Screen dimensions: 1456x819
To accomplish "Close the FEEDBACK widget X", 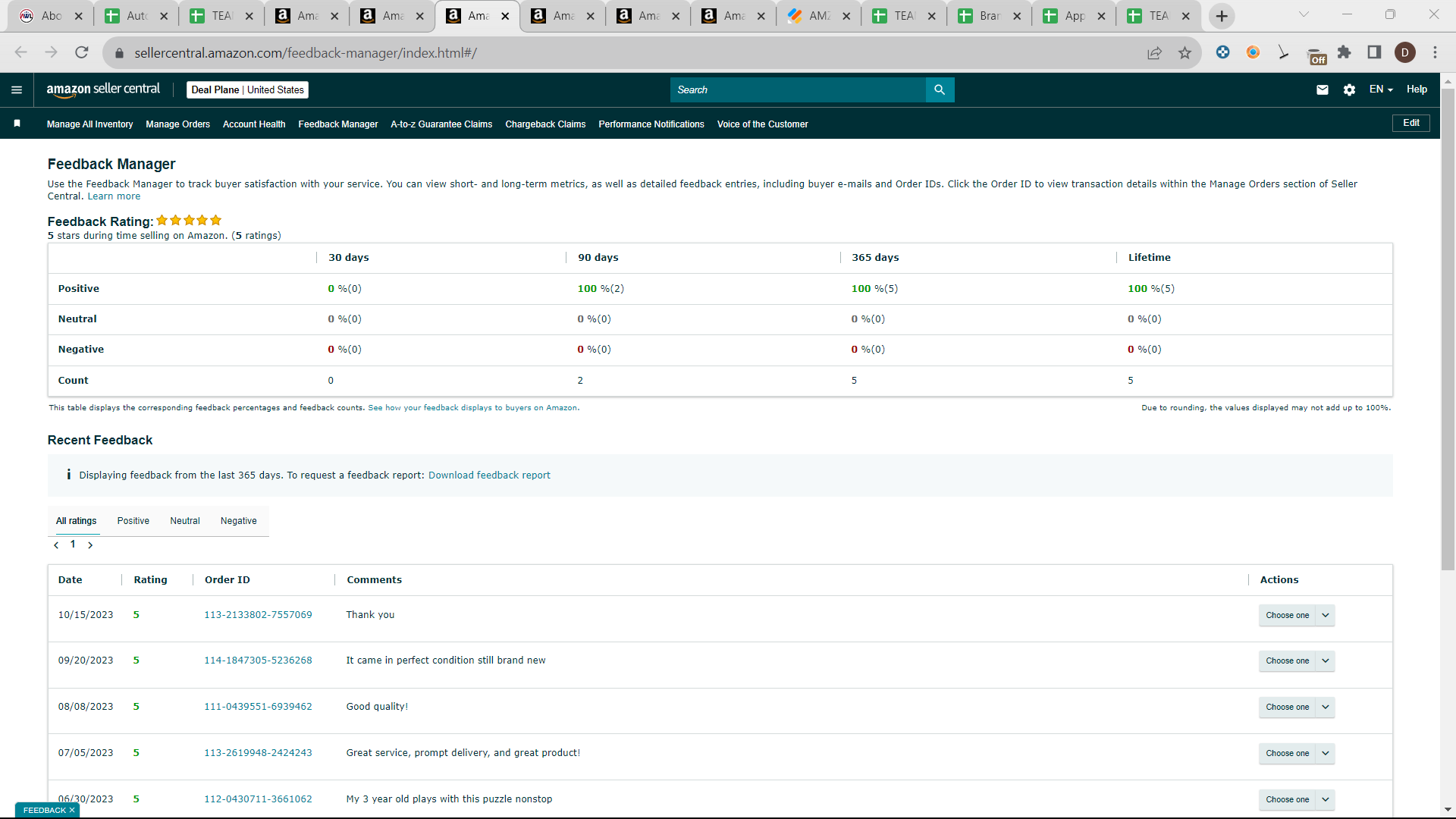I will pyautogui.click(x=72, y=810).
